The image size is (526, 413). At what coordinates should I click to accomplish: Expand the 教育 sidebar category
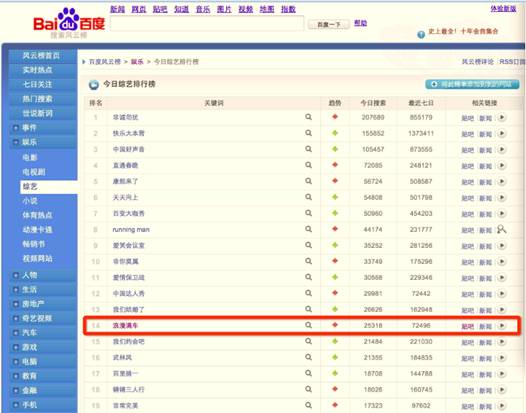15,376
